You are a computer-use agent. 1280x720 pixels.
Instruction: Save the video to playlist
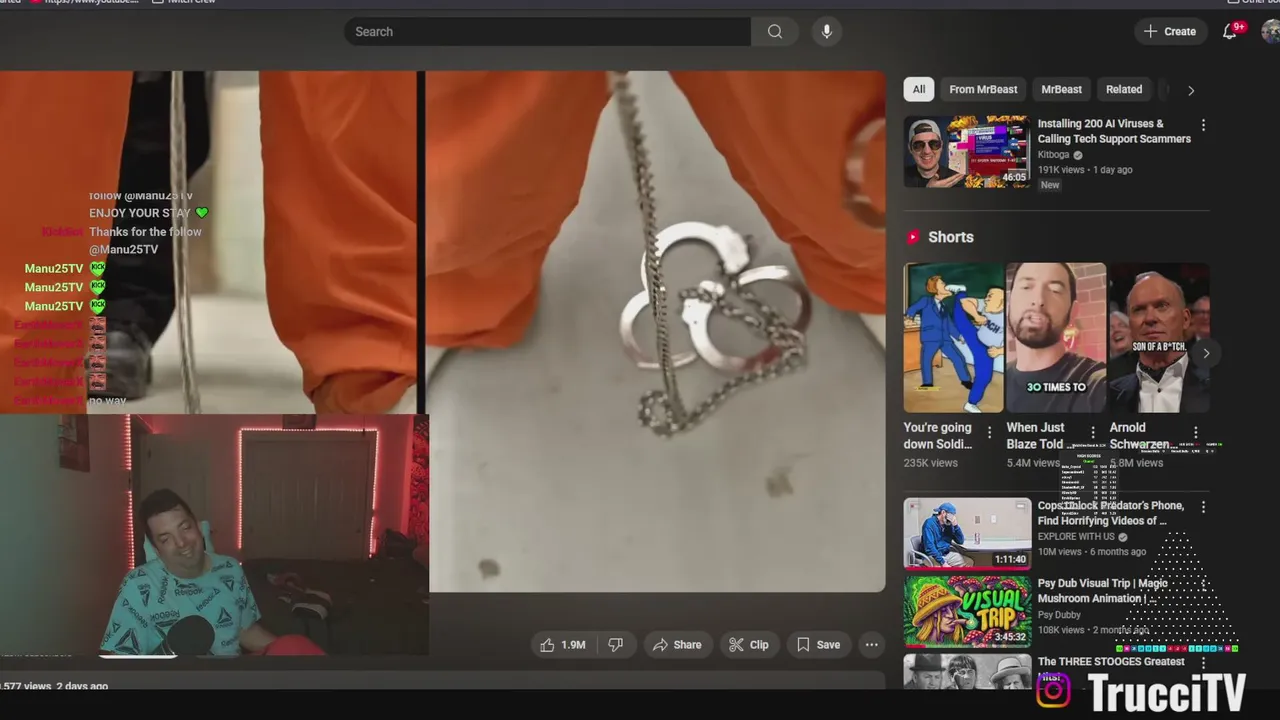click(818, 645)
